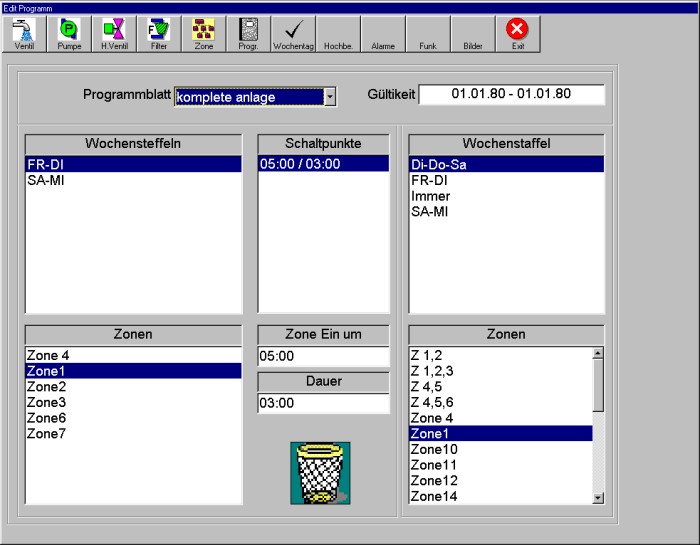Open the Hochbe. toolbar button
Screen dimensions: 700x545
[x=339, y=33]
